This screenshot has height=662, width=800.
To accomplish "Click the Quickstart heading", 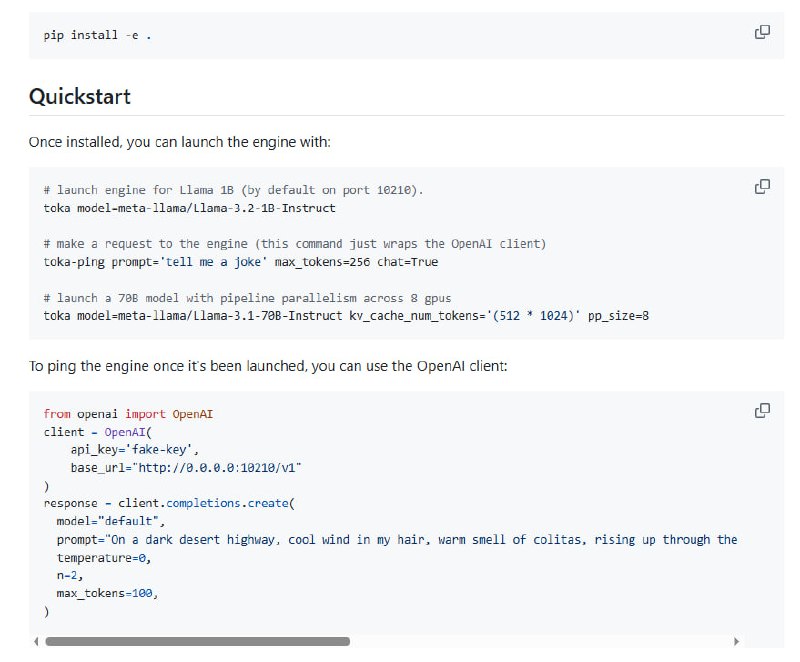I will pos(80,97).
